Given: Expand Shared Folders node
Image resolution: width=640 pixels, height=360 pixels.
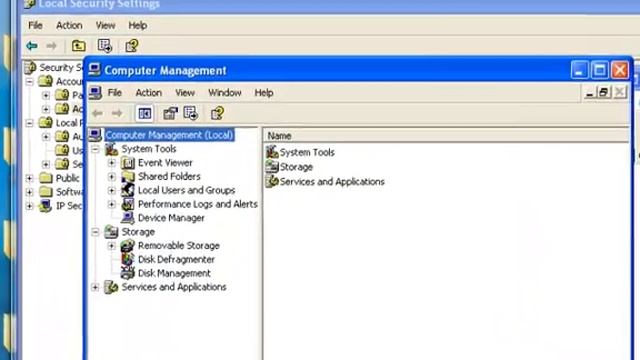Looking at the screenshot, I should (x=111, y=177).
